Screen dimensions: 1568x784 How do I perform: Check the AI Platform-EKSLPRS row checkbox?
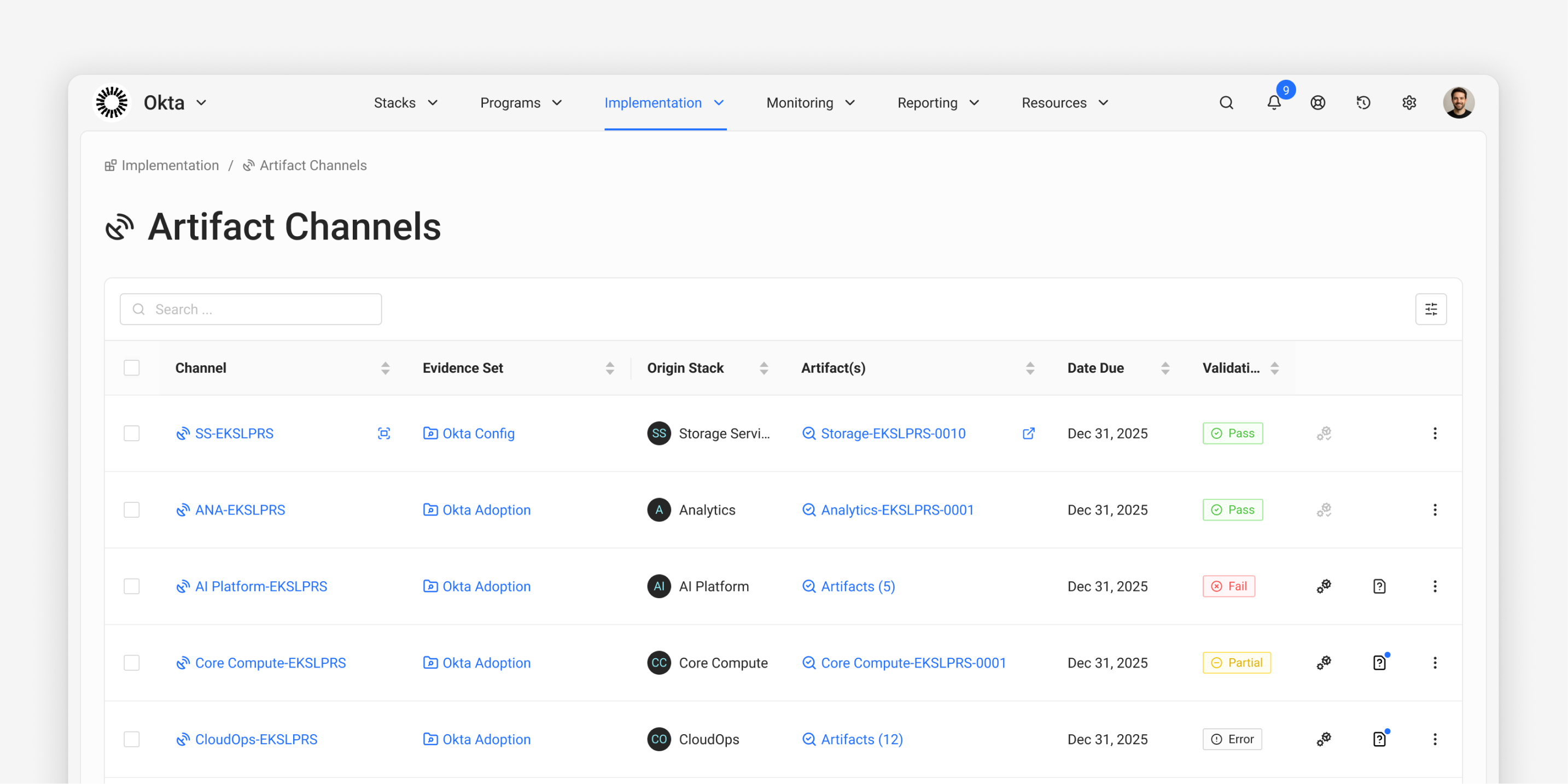131,586
